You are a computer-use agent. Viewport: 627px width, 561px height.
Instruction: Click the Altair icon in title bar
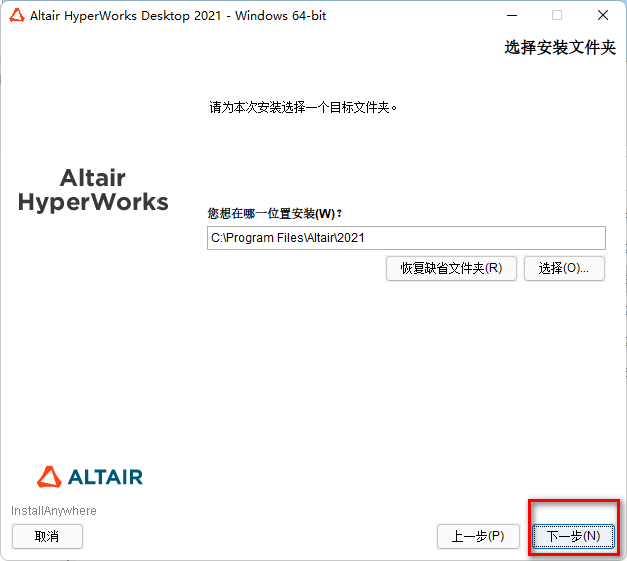coord(14,15)
